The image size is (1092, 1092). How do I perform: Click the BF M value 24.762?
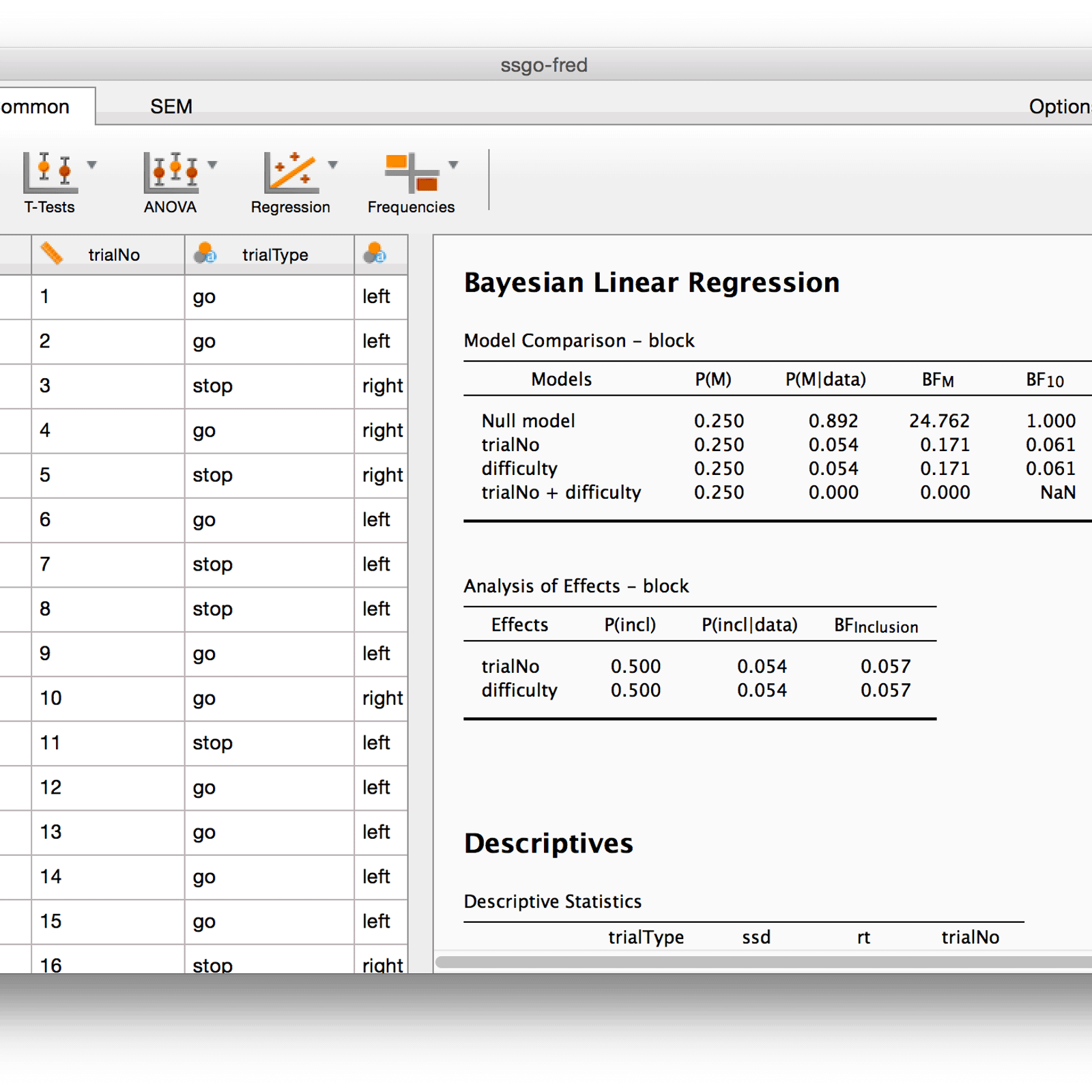(x=939, y=420)
